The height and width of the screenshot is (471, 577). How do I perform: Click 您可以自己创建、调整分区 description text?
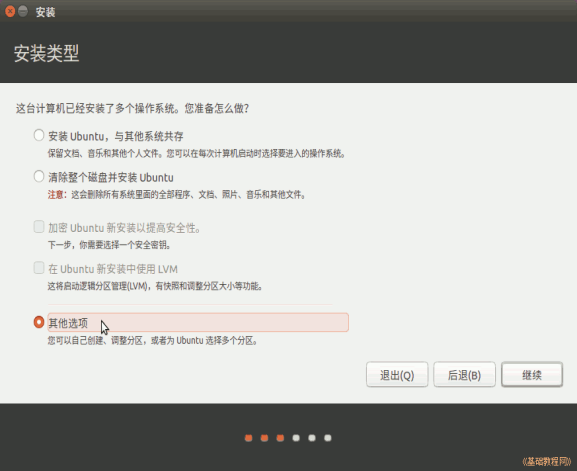pyautogui.click(x=152, y=340)
